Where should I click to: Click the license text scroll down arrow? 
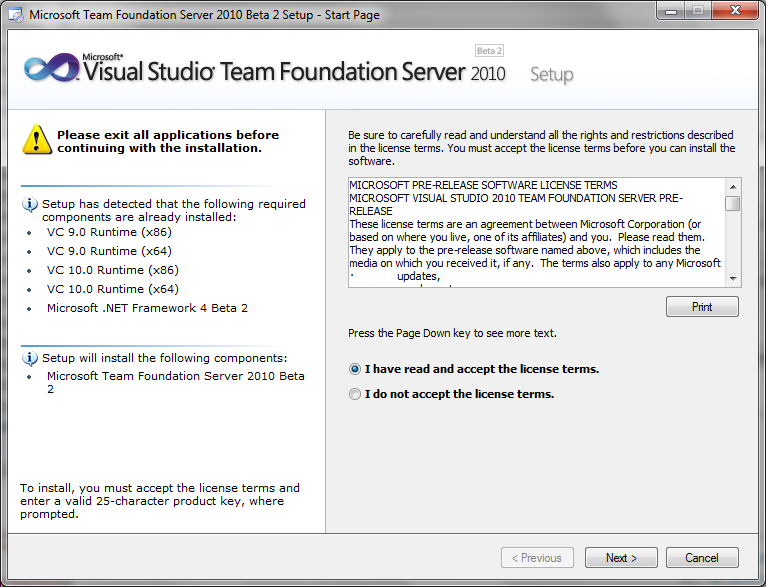click(x=733, y=278)
